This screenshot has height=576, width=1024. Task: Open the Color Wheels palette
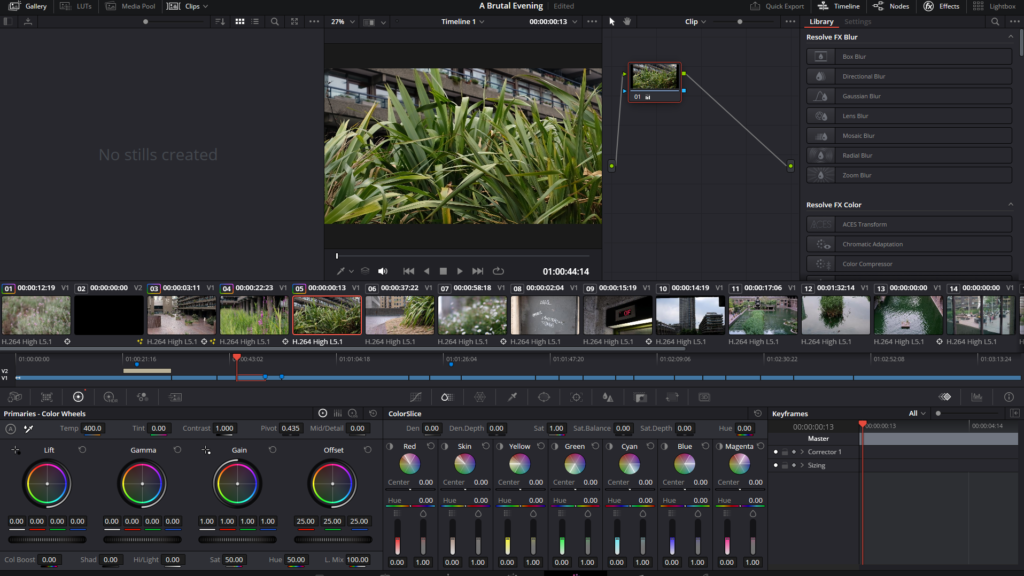point(76,397)
